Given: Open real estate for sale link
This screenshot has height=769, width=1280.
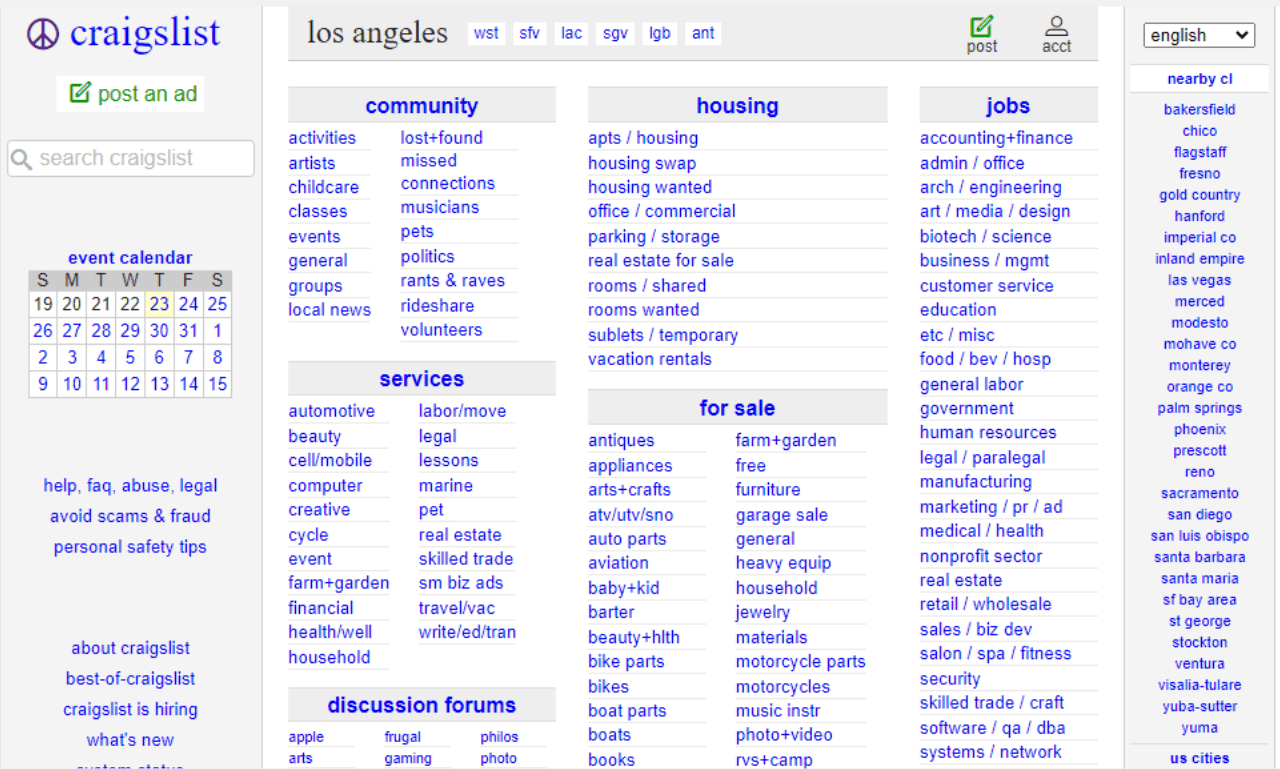Looking at the screenshot, I should point(661,260).
